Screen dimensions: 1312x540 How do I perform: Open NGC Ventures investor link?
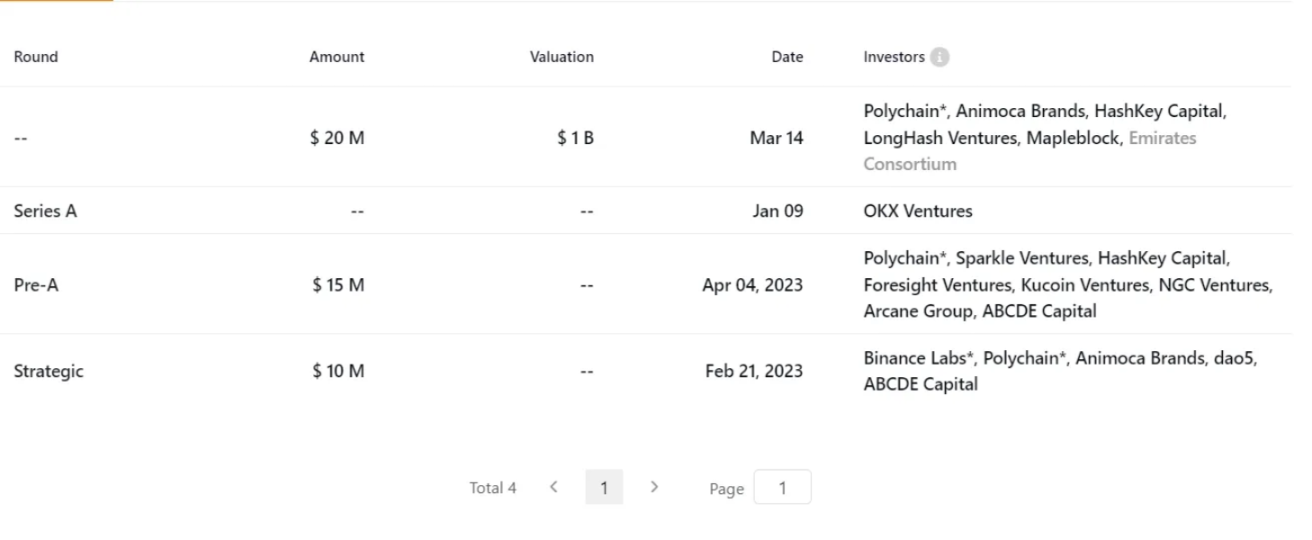tap(1214, 285)
